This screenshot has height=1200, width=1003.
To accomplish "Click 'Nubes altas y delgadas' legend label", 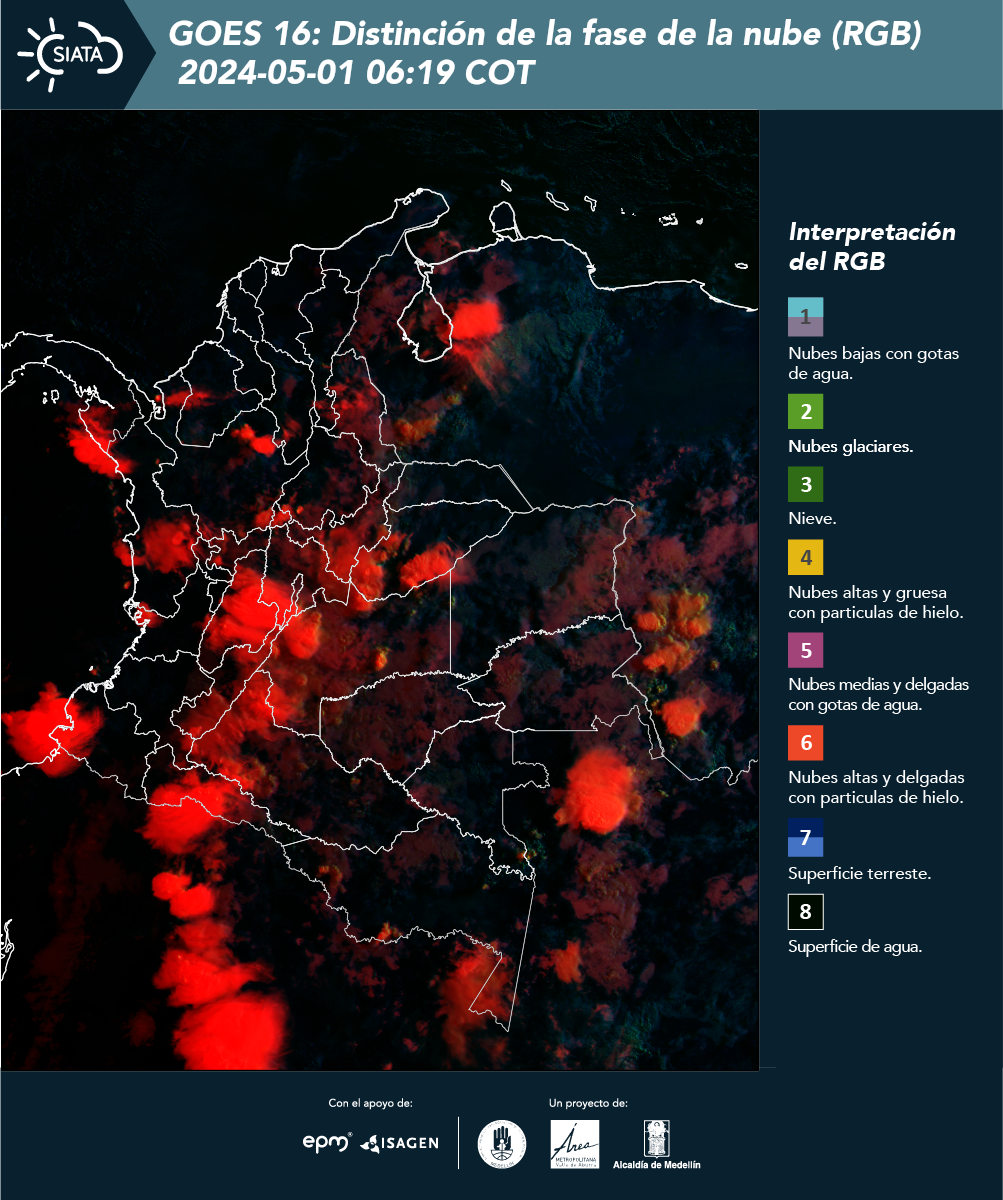I will 876,788.
